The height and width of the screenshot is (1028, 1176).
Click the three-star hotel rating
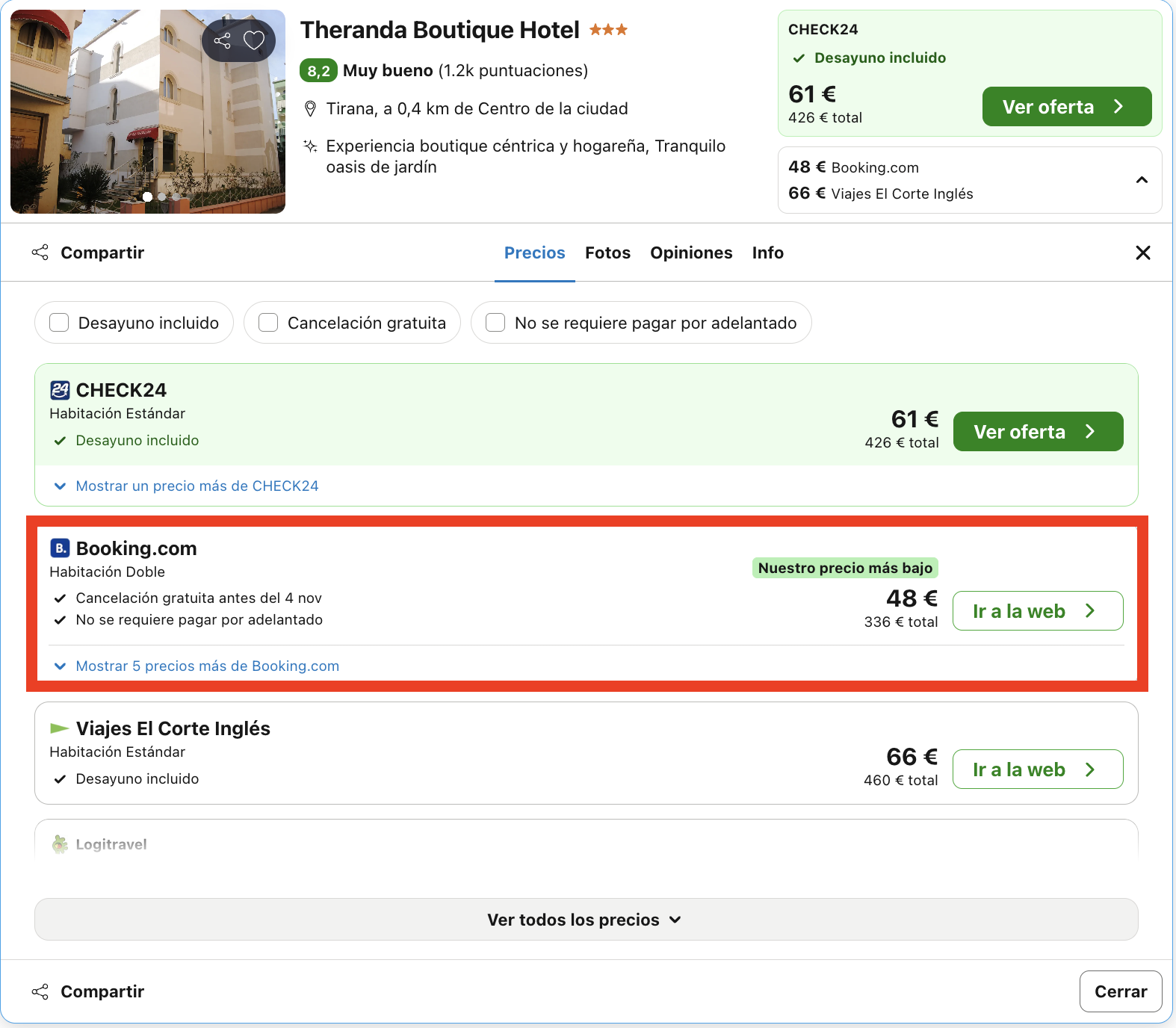tap(608, 30)
